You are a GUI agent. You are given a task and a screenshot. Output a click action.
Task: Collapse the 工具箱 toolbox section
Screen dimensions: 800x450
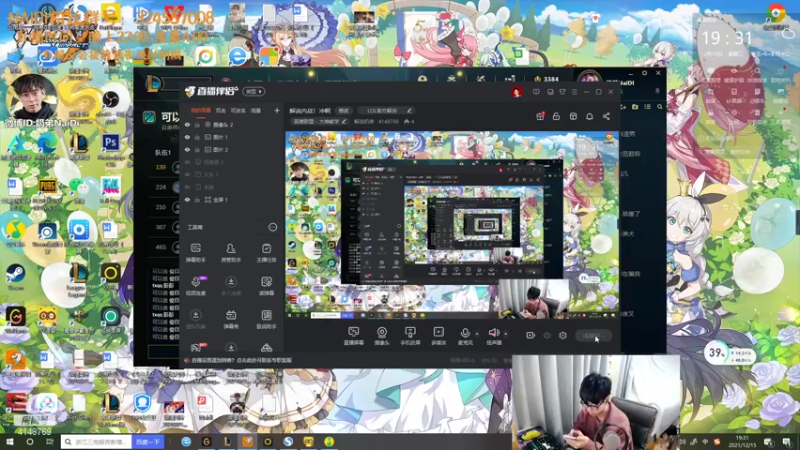(273, 227)
